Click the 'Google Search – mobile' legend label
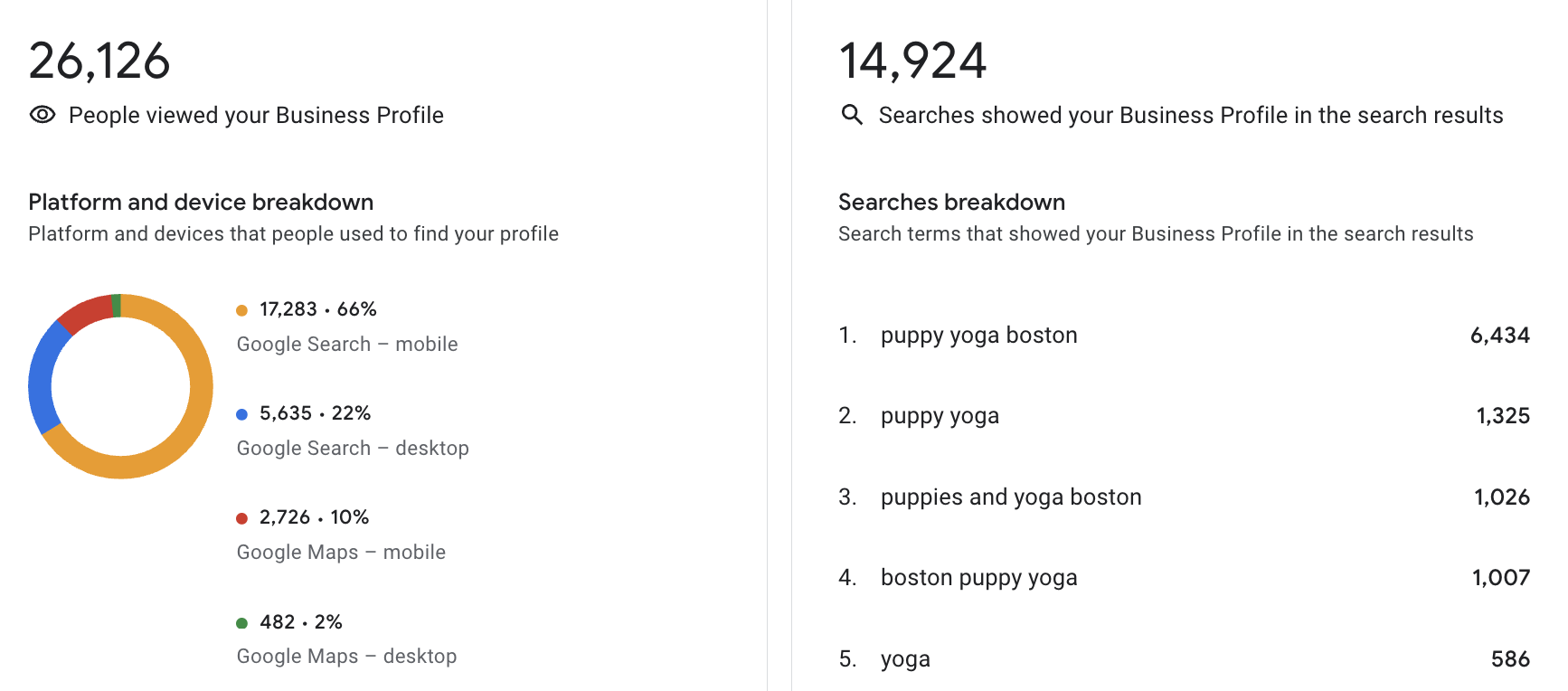 347,345
